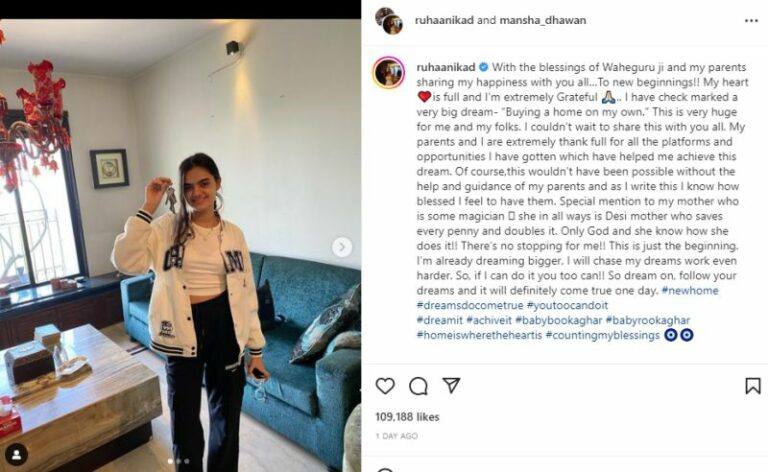Image resolution: width=768 pixels, height=472 pixels.
Task: Open the #babyrookaghar hashtag
Action: [648, 320]
